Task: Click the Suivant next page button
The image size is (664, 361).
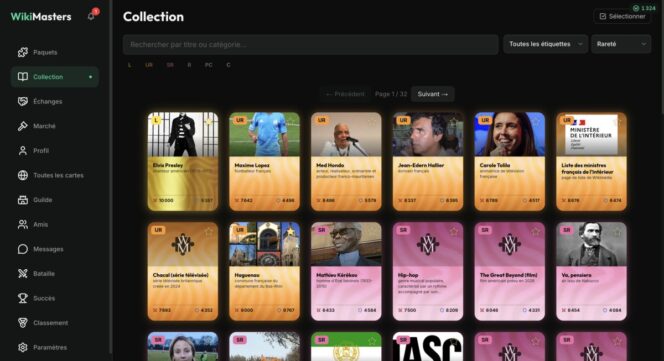Action: pos(433,94)
